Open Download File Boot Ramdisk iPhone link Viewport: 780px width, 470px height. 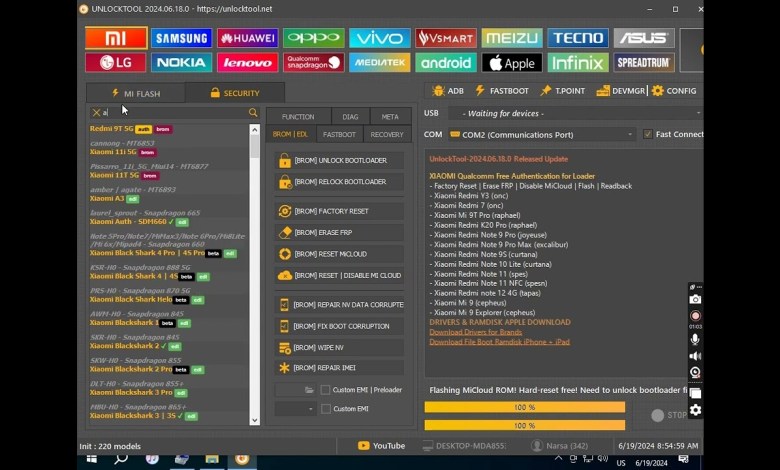point(499,342)
